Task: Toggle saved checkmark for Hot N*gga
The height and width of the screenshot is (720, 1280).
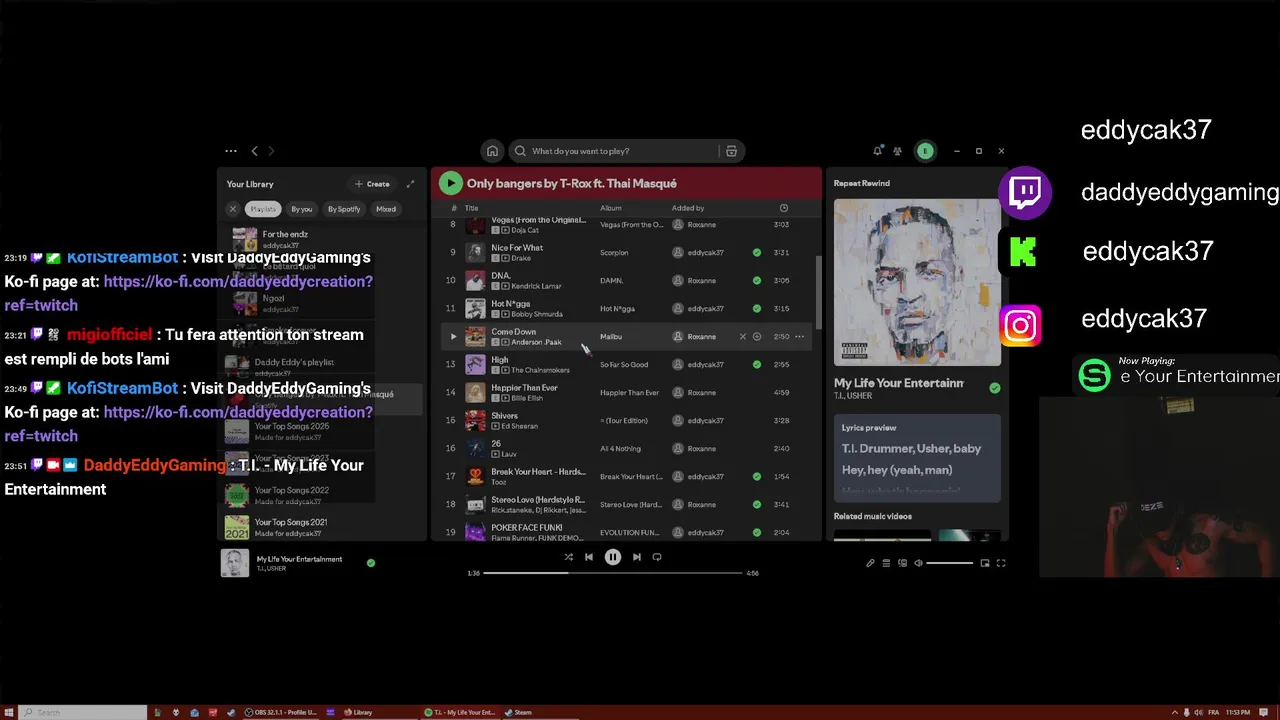Action: 757,309
